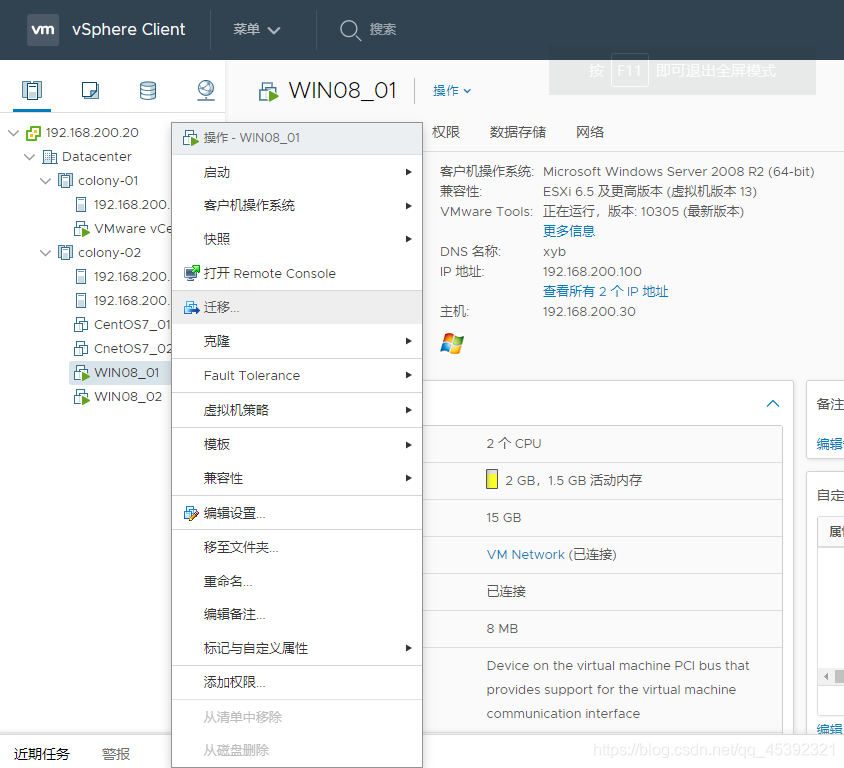Open 虚拟机策略 submenu
Screen dimensions: 844x768
(297, 410)
